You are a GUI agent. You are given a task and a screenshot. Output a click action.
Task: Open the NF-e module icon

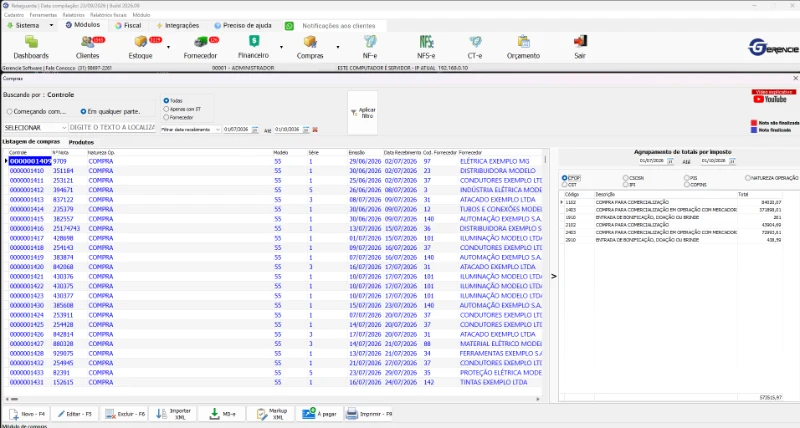click(x=370, y=47)
